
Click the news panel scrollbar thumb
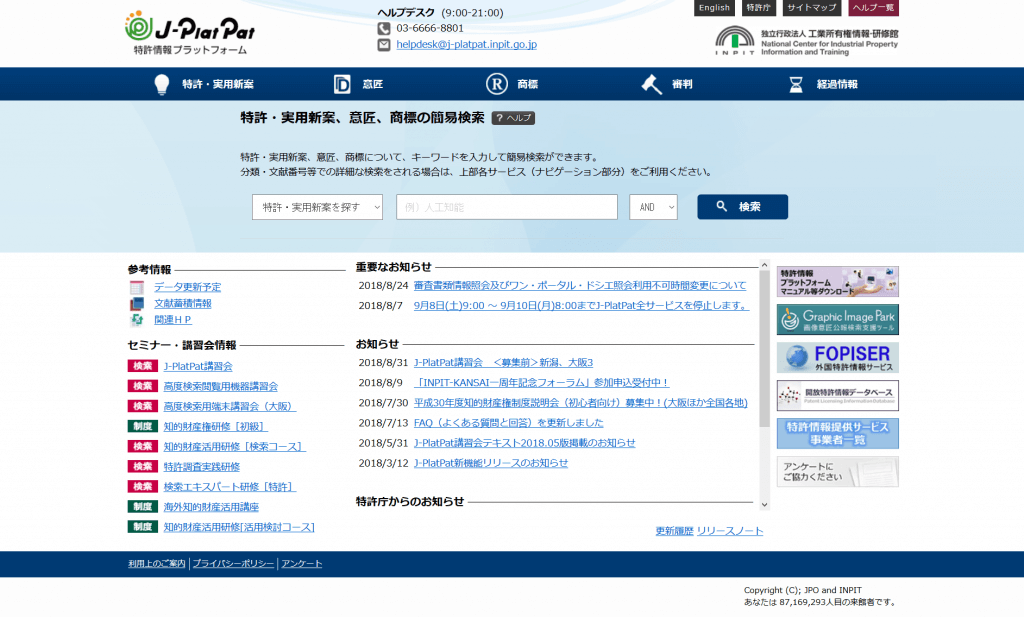(x=764, y=348)
